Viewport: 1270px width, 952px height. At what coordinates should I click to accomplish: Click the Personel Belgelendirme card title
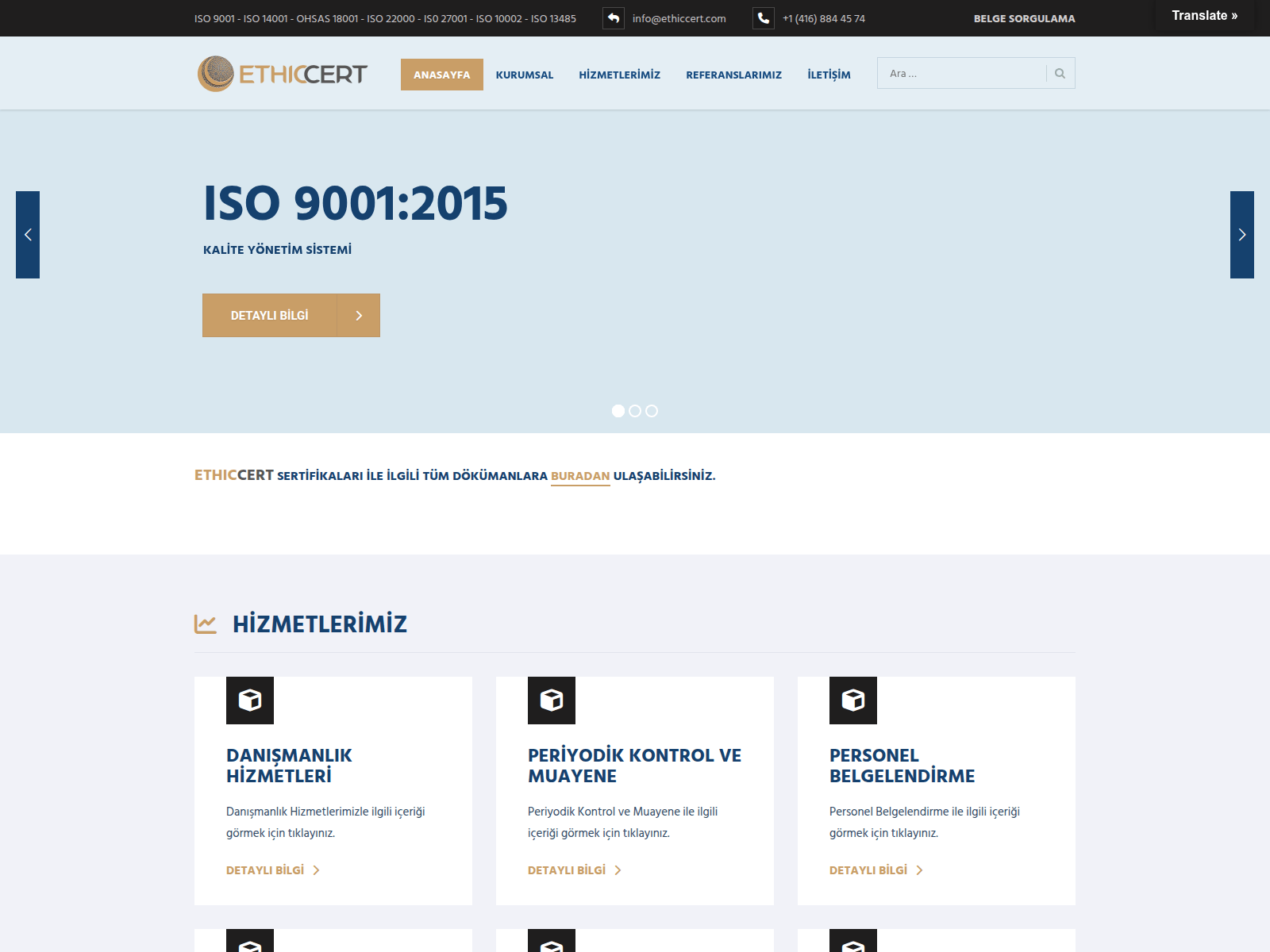pos(902,766)
